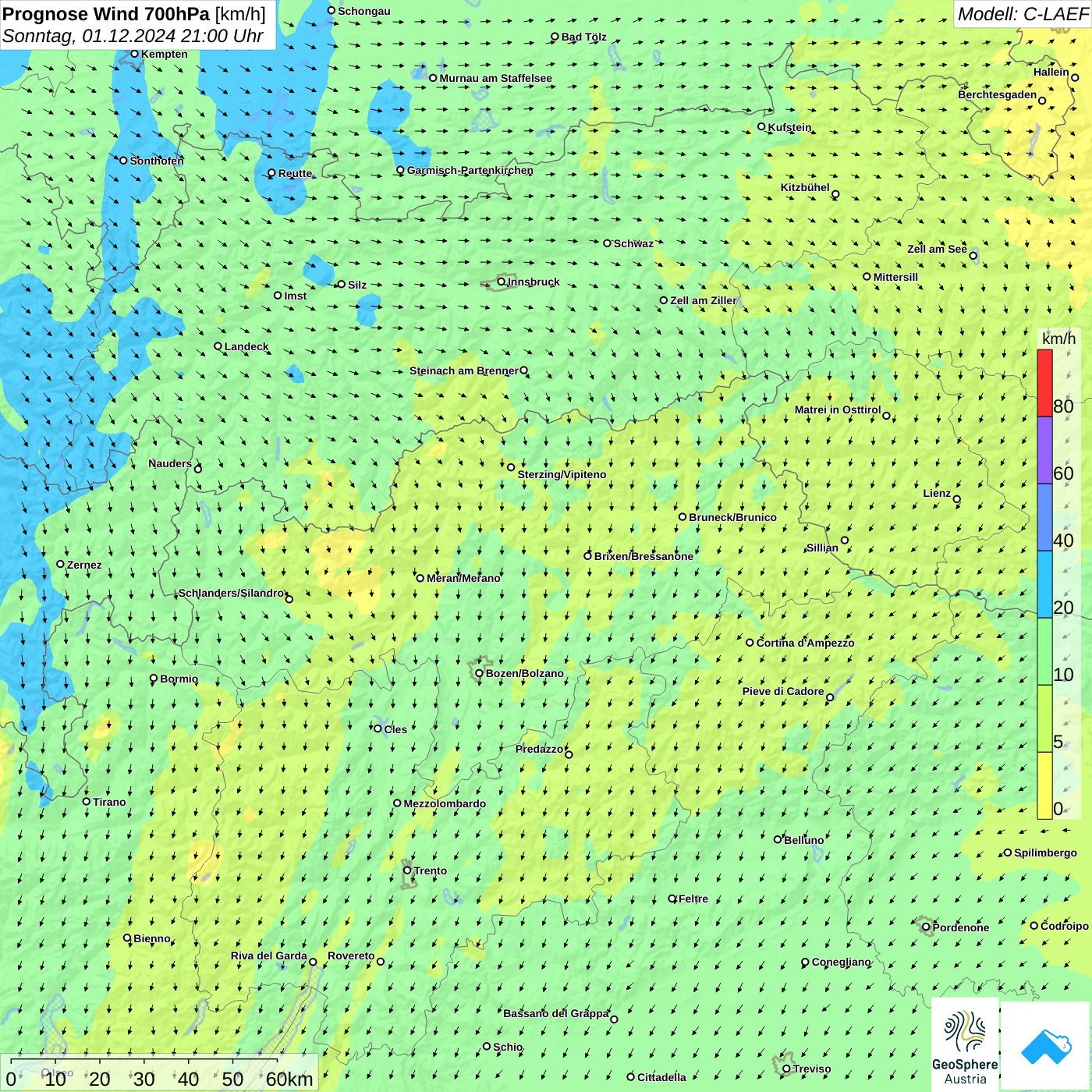
Task: Click the 'Murnau am Staffelsee' label
Action: 495,78
